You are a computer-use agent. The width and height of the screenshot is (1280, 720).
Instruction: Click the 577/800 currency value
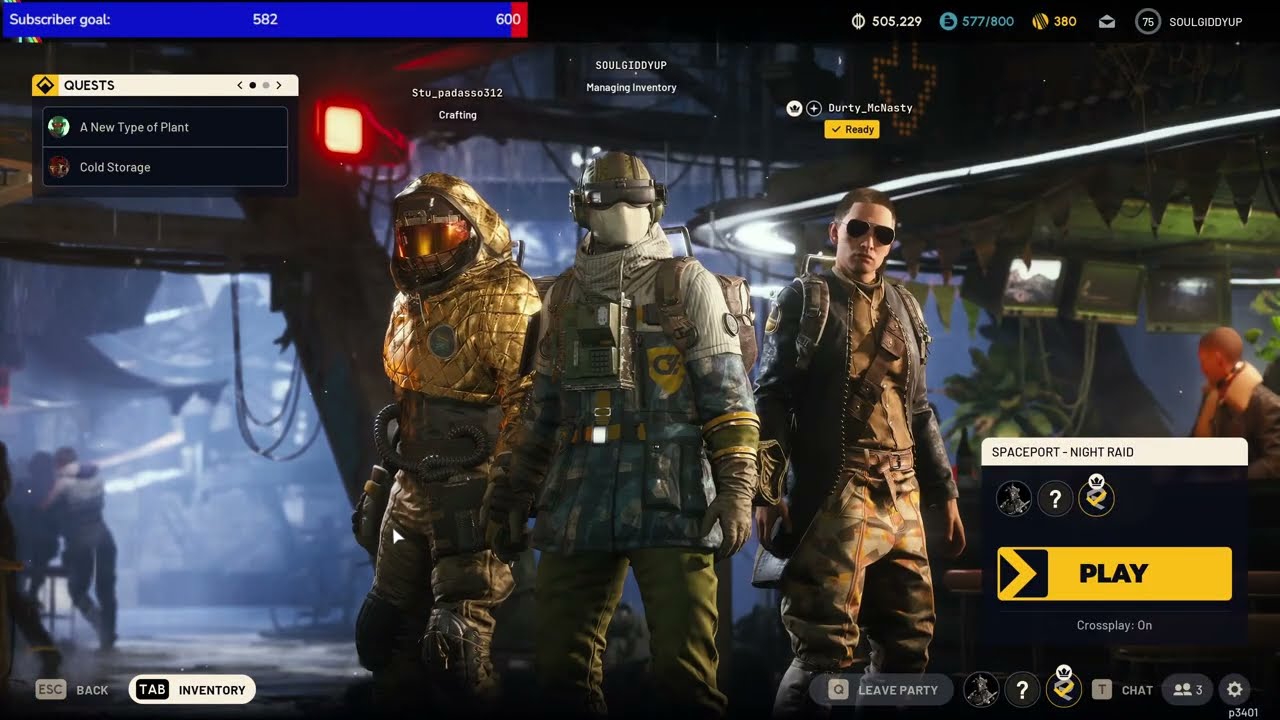[988, 21]
